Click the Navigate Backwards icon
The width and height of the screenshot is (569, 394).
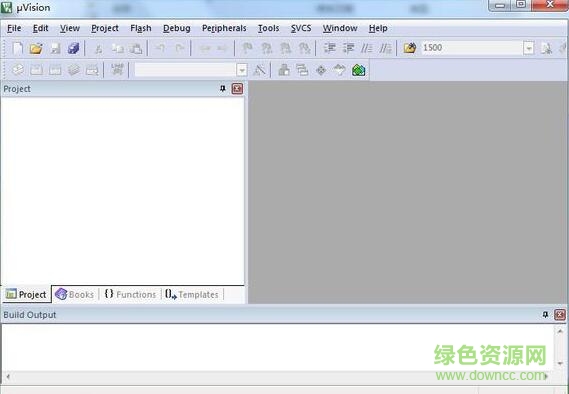[205, 48]
